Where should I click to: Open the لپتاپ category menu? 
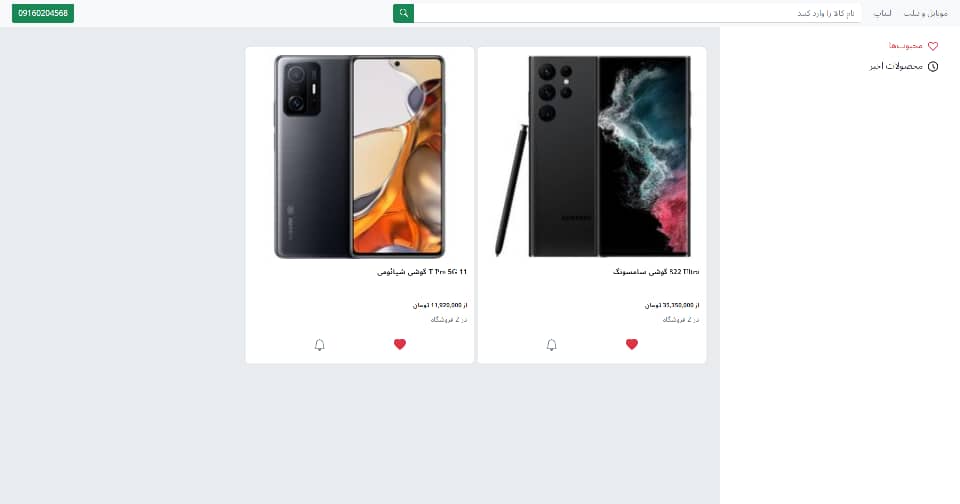(882, 13)
